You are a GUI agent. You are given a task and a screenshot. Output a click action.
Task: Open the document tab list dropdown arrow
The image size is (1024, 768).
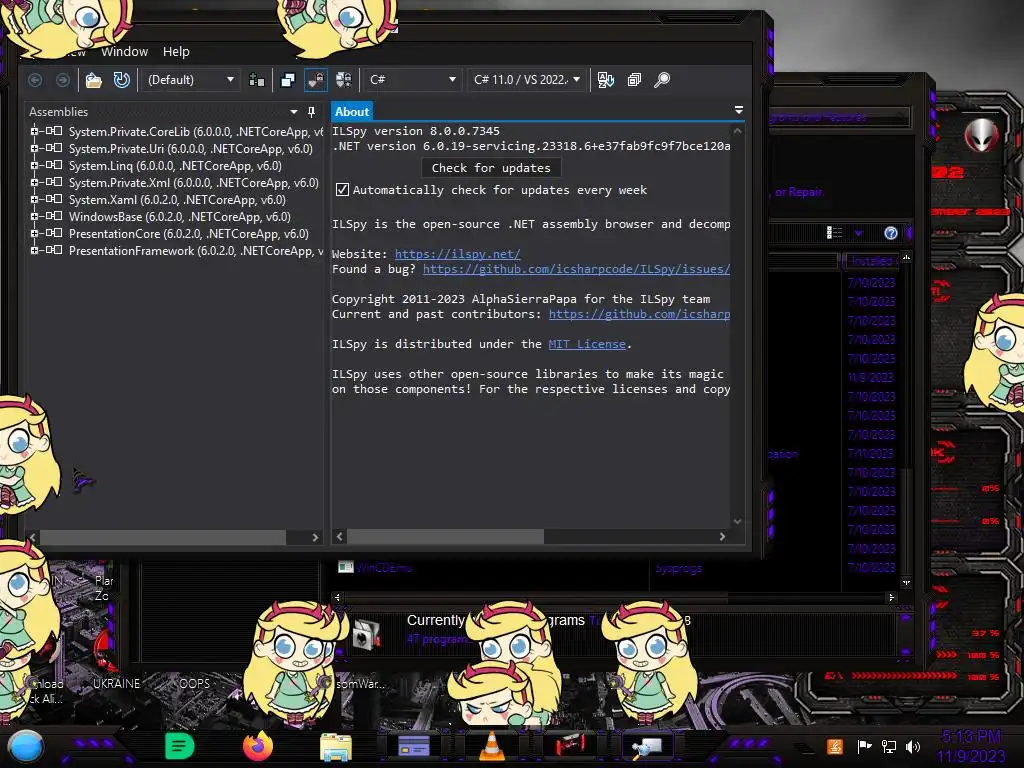click(739, 110)
